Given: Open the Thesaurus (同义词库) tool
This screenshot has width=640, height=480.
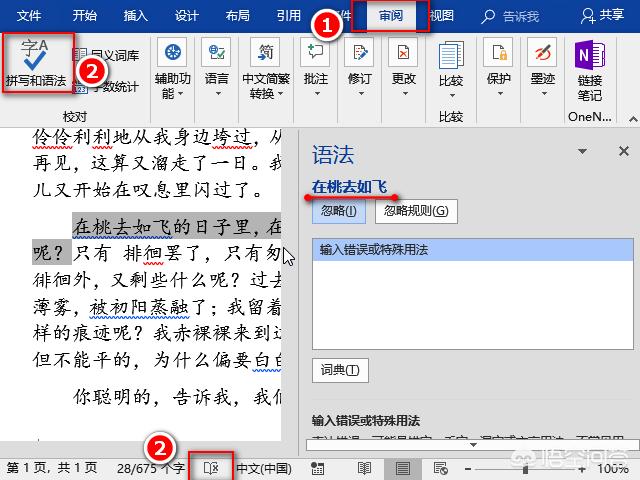Looking at the screenshot, I should tap(107, 55).
